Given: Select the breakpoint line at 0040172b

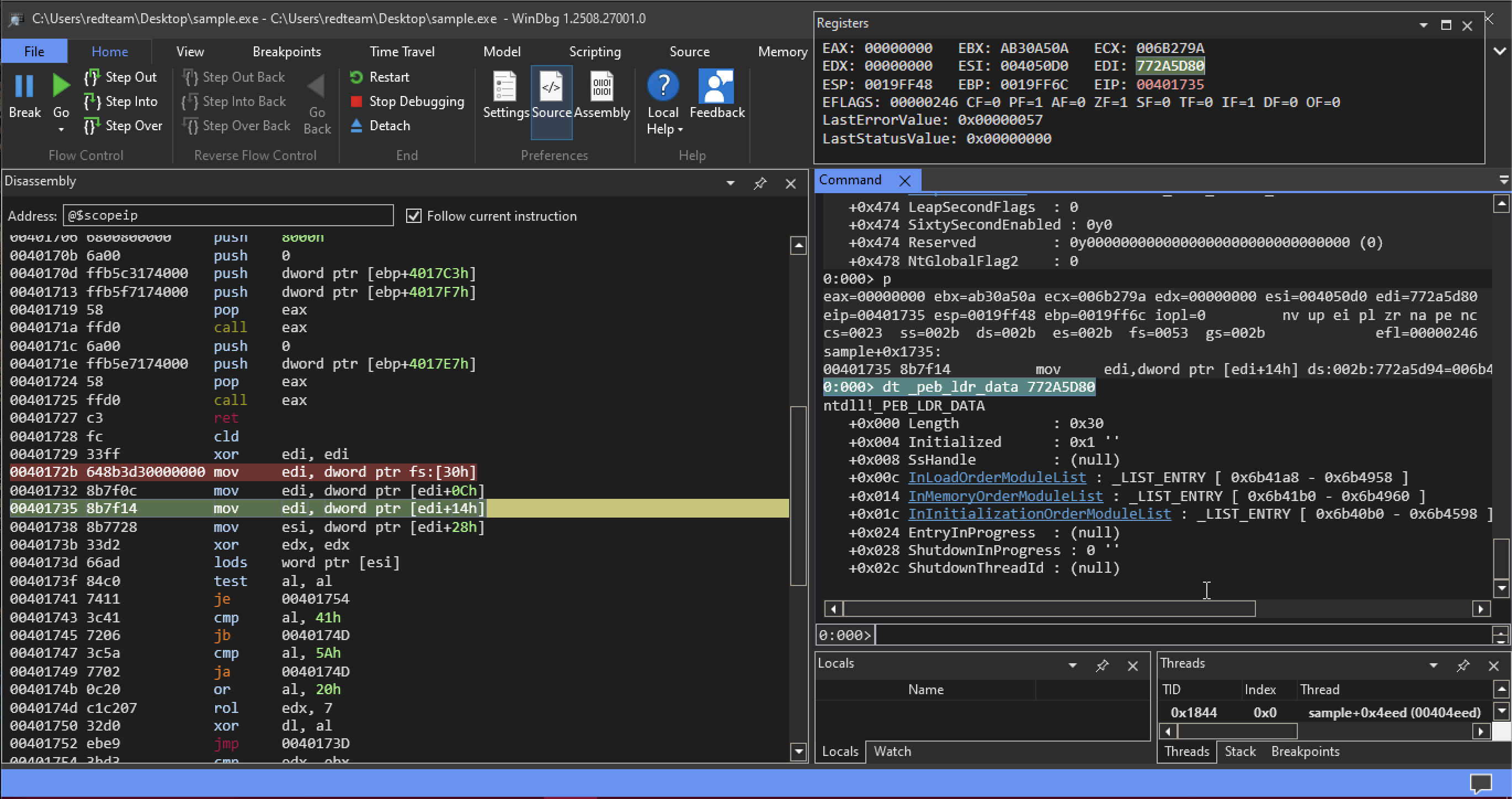Looking at the screenshot, I should [243, 472].
